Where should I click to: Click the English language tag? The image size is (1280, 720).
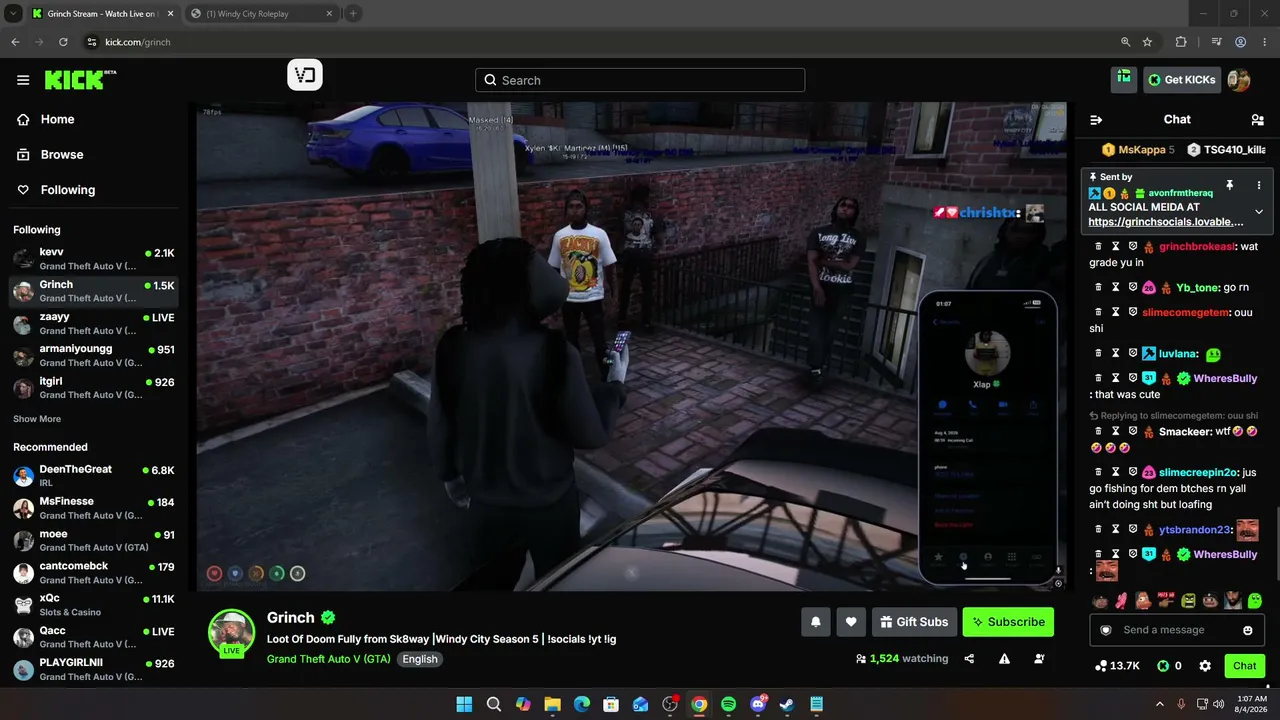click(x=420, y=659)
